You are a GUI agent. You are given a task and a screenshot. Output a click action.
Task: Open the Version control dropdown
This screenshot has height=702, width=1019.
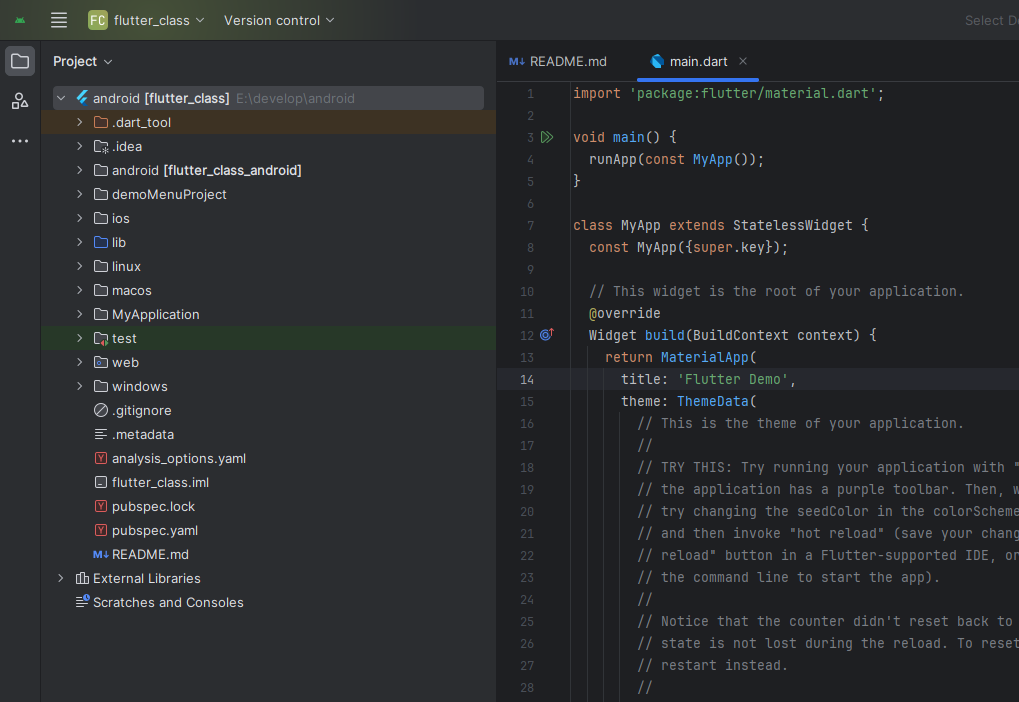pyautogui.click(x=279, y=20)
